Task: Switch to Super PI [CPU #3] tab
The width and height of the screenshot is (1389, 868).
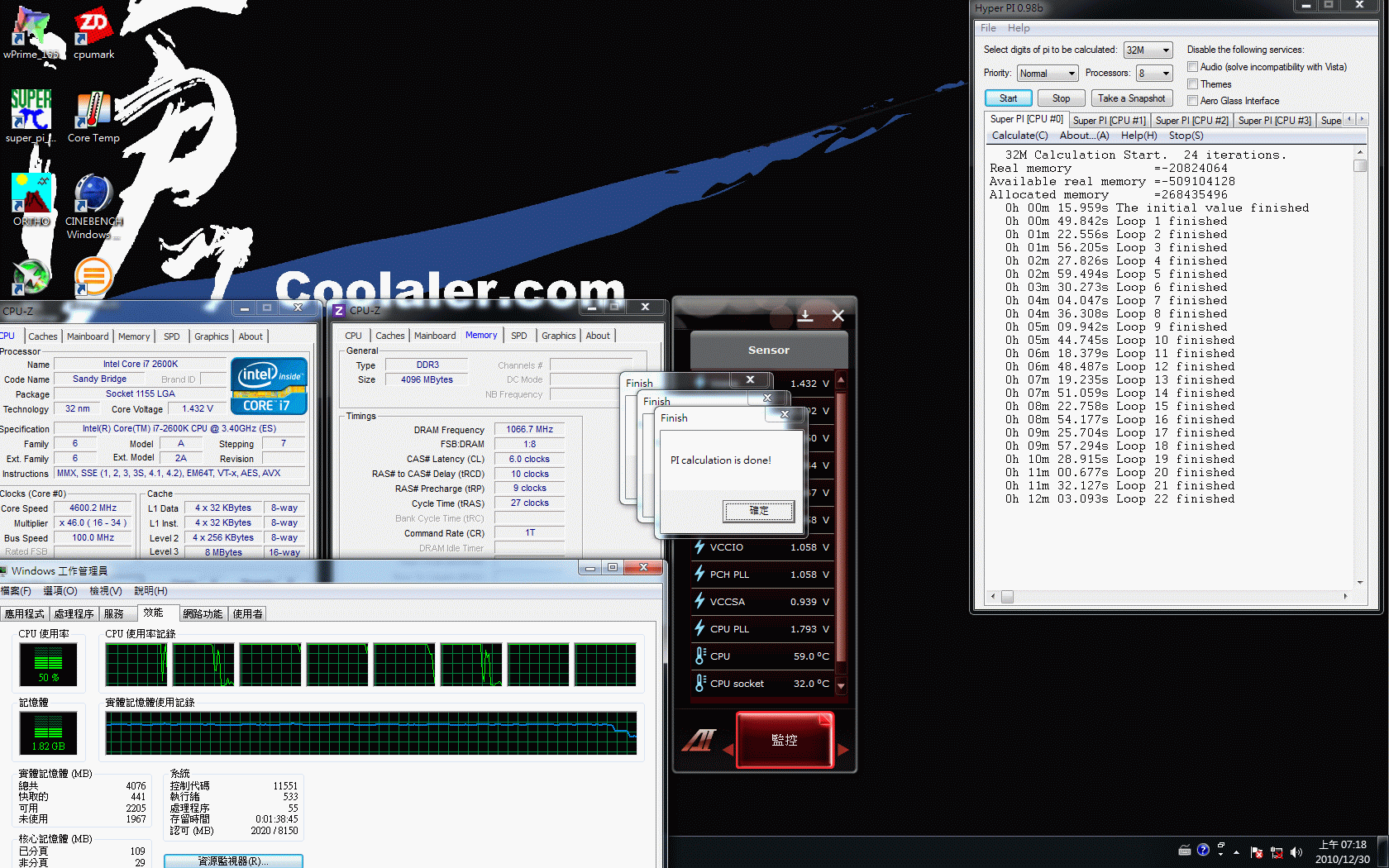Action: 1274,121
